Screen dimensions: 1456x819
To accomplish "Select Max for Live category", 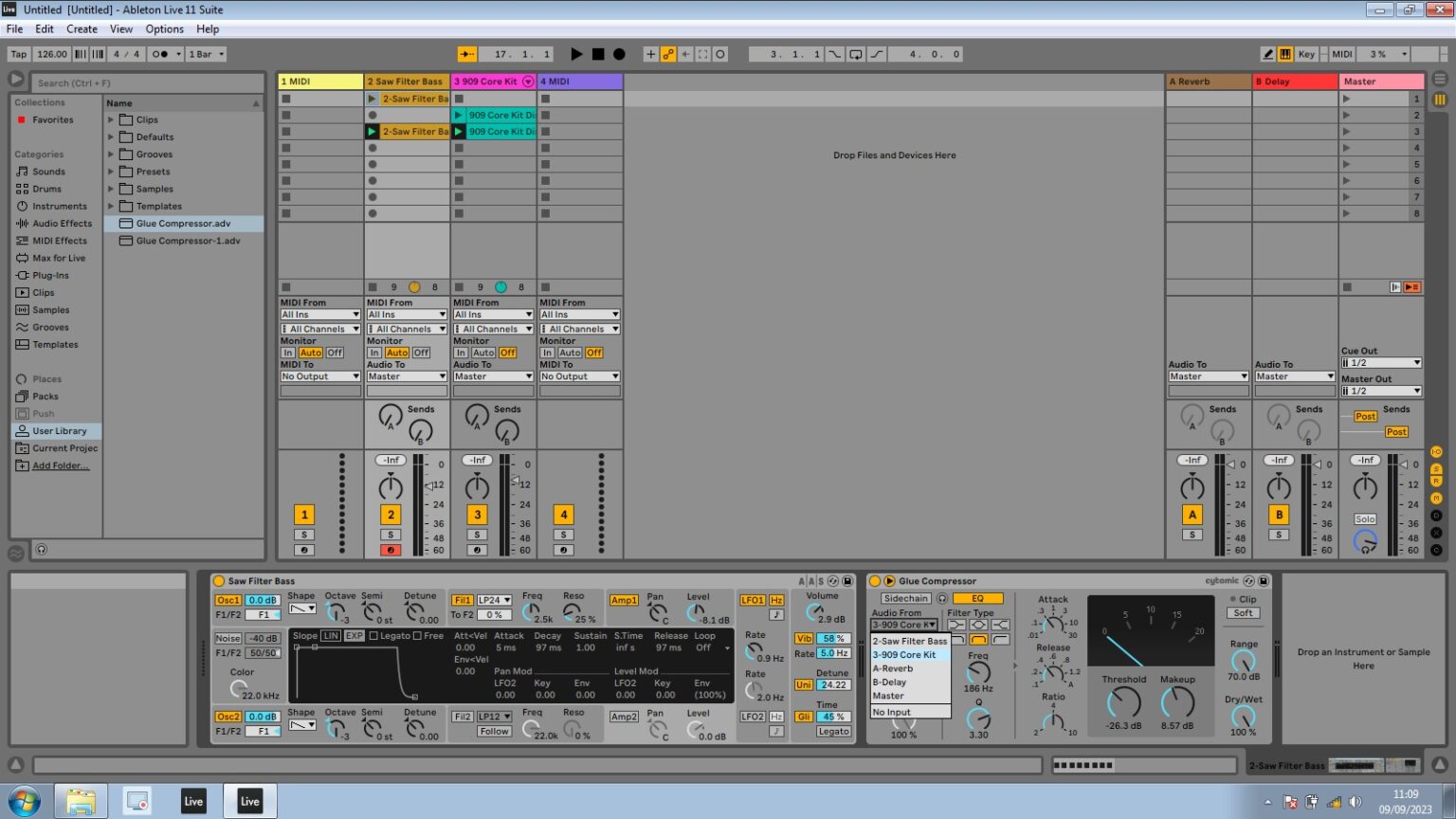I will 59,258.
